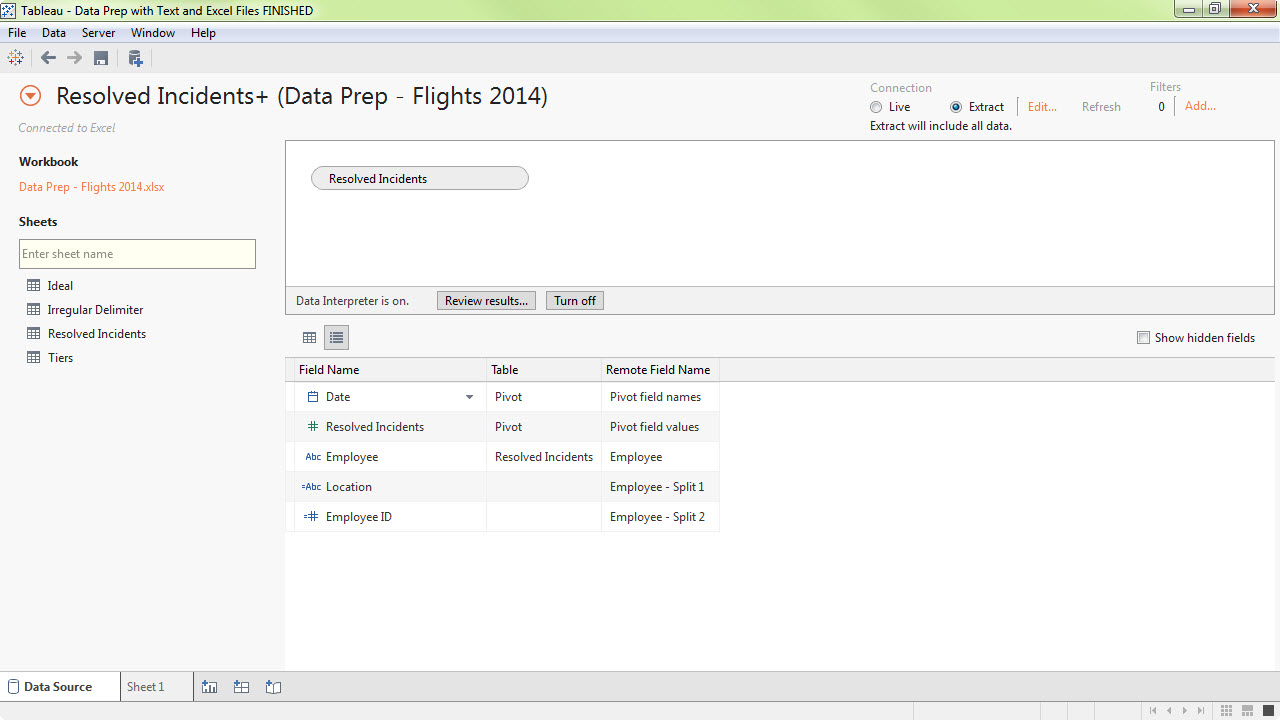This screenshot has width=1280, height=720.
Task: Click the undo back arrow
Action: (x=47, y=58)
